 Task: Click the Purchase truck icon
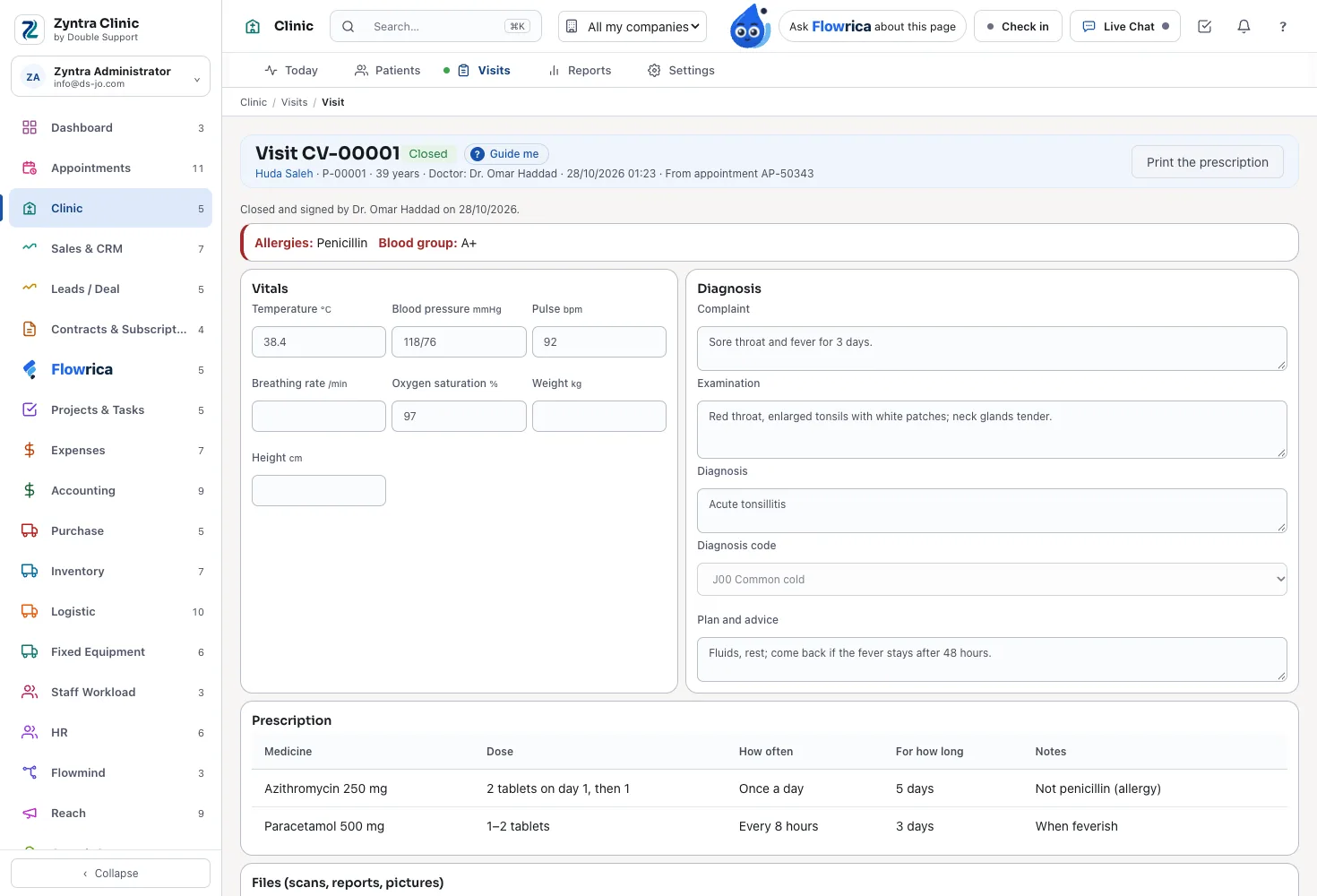pyautogui.click(x=30, y=530)
